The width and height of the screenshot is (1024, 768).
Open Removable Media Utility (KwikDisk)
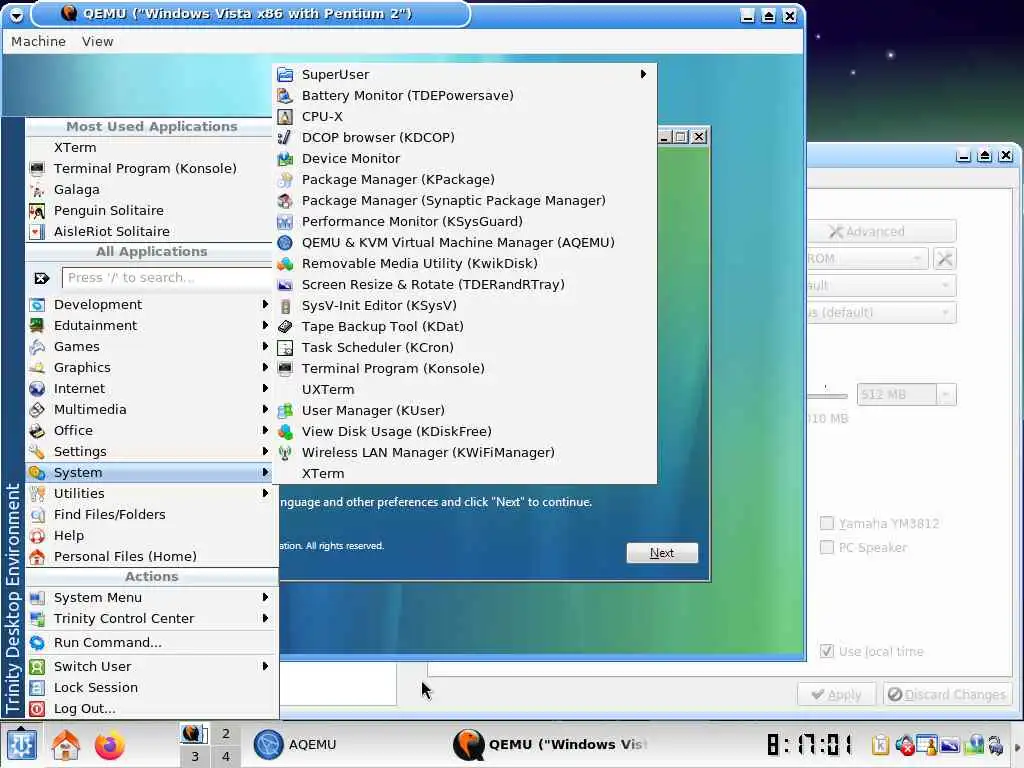pos(464,263)
